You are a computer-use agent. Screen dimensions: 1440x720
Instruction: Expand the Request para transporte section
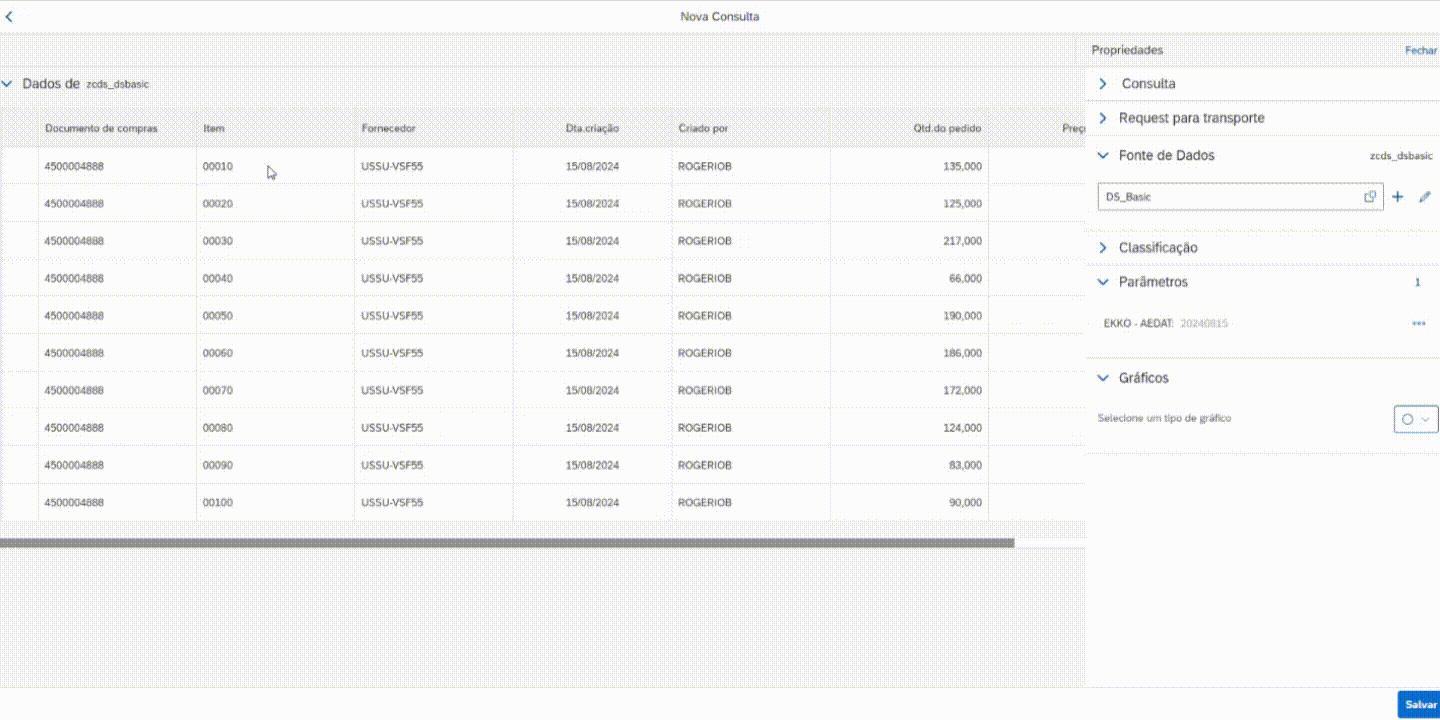[x=1103, y=118]
